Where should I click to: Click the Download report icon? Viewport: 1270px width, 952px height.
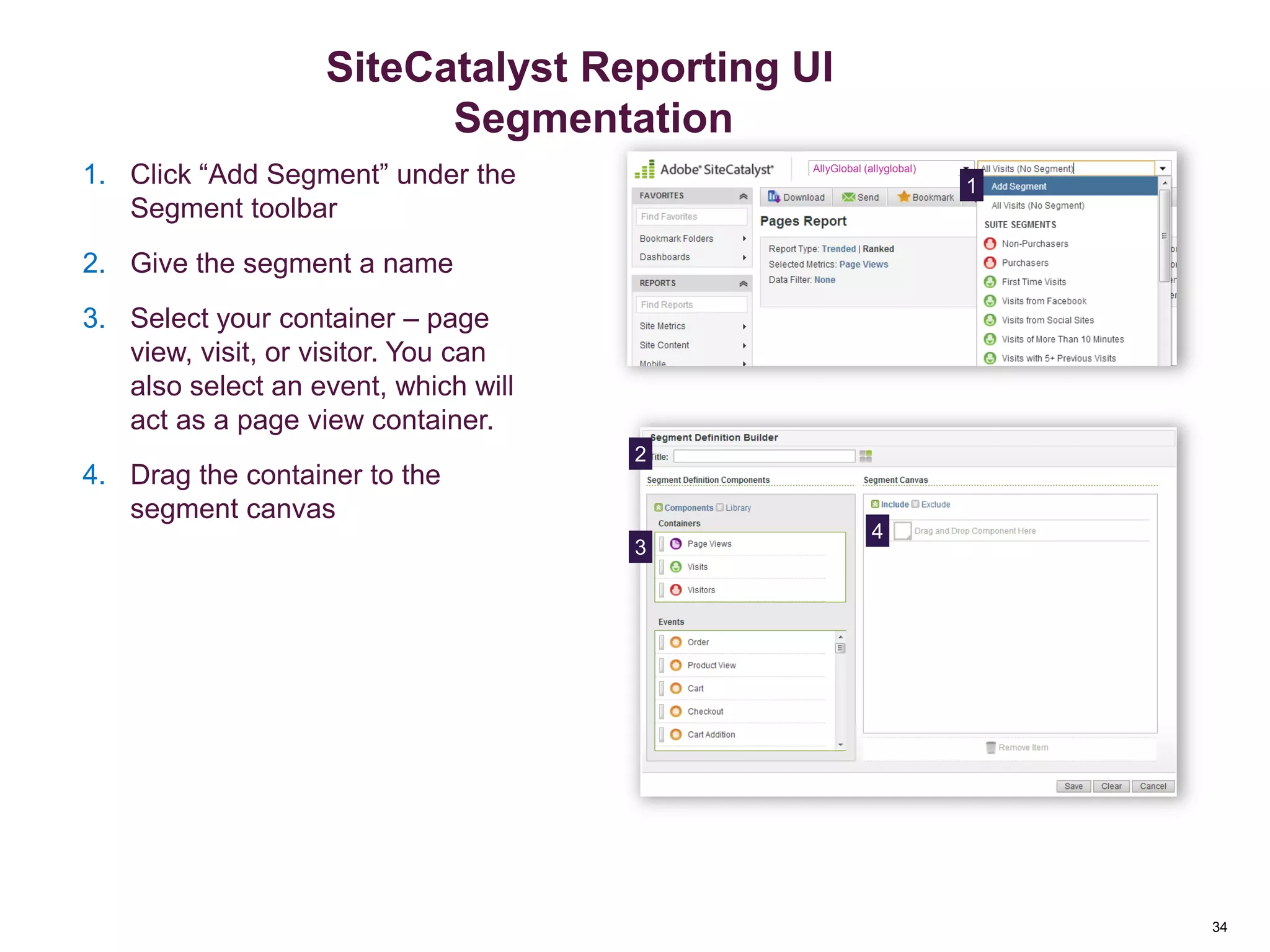pos(773,196)
